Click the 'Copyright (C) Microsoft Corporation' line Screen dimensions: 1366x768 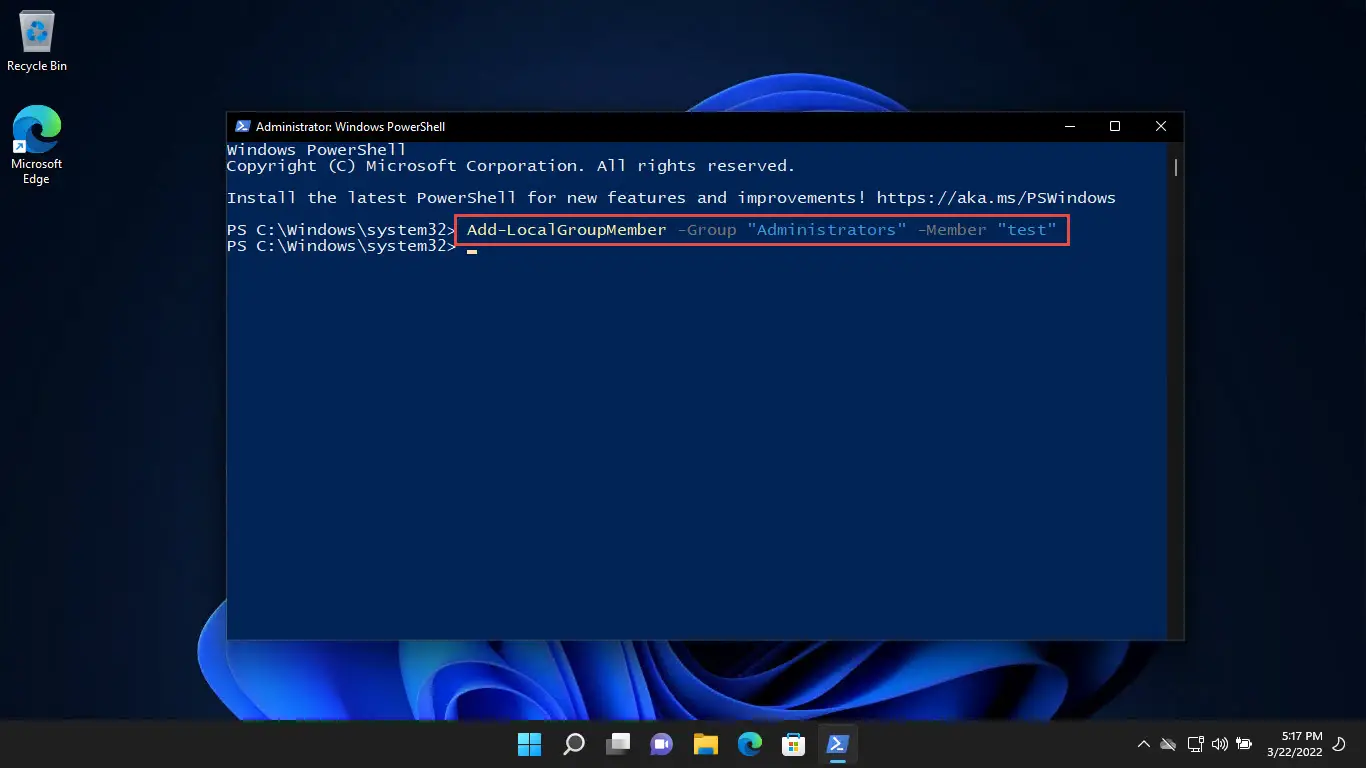[x=511, y=166]
